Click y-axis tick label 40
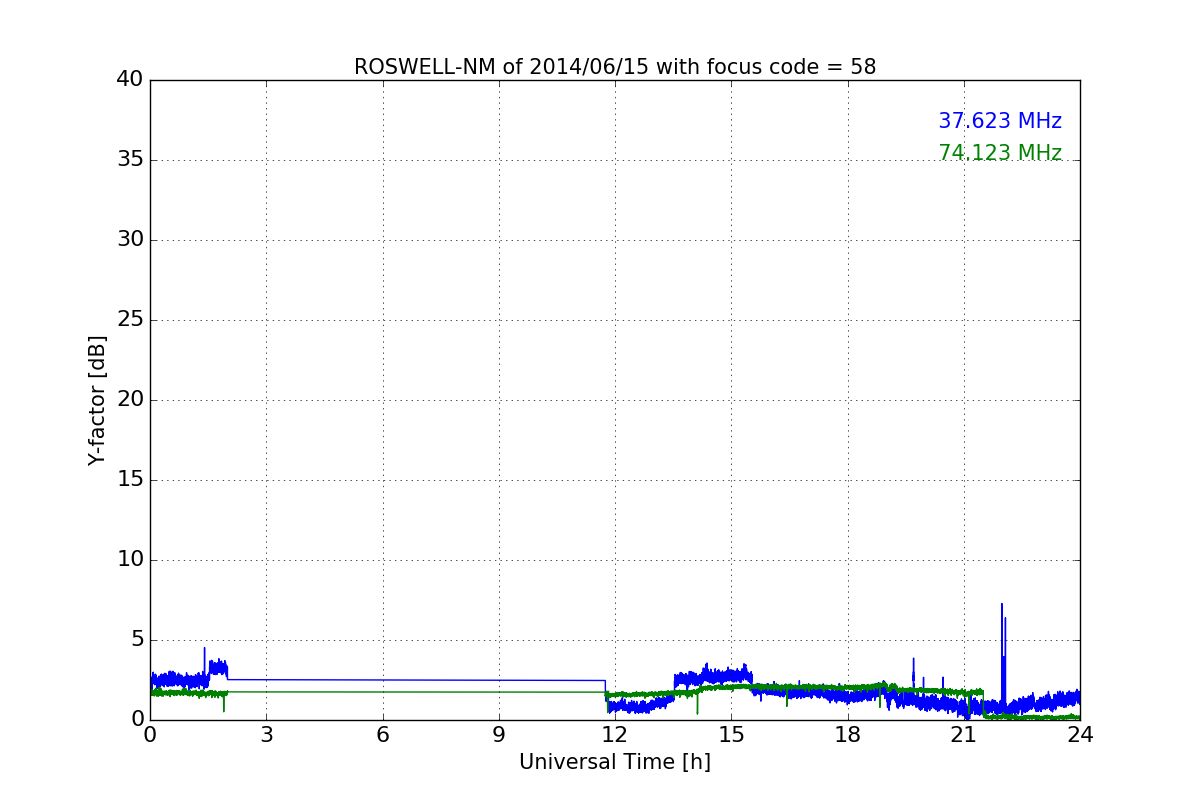Viewport: 1200px width, 800px height. 130,79
